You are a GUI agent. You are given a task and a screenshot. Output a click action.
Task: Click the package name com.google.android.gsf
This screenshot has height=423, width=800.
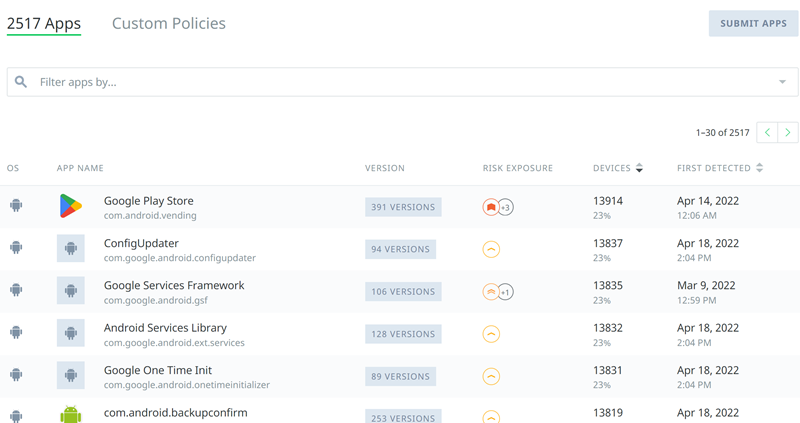[x=156, y=300]
